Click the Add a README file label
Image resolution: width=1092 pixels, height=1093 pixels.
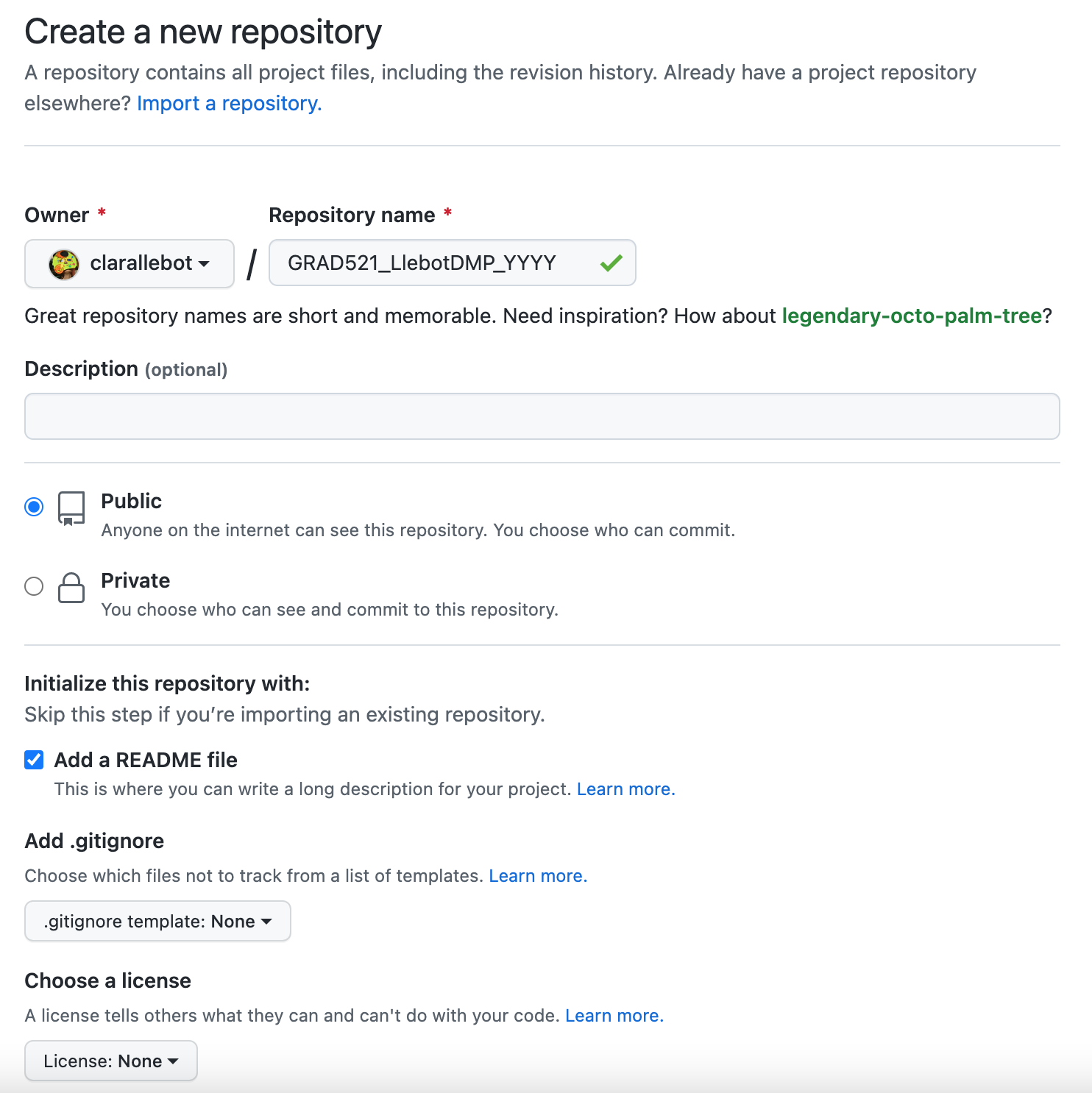[146, 760]
